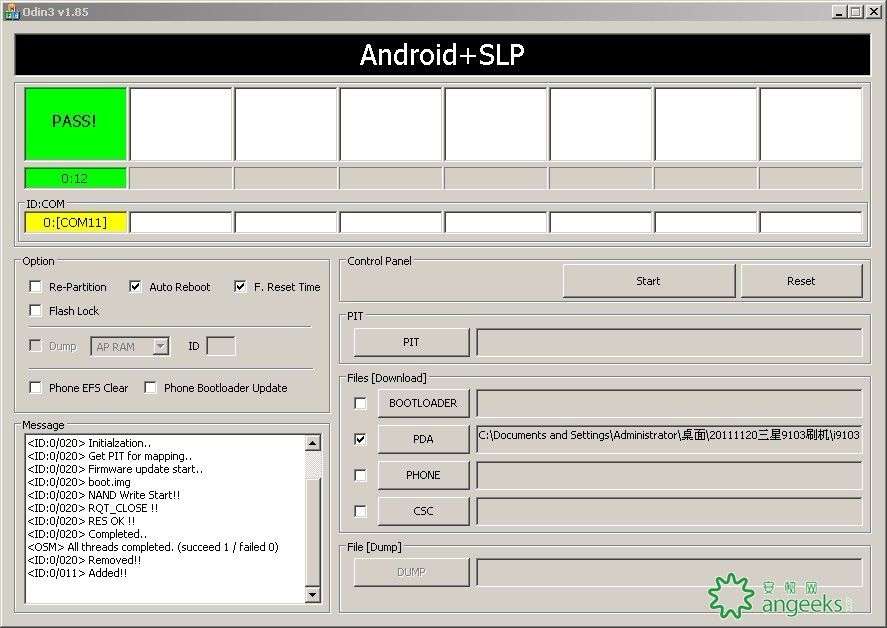
Task: Click the Reset button
Action: coord(801,281)
